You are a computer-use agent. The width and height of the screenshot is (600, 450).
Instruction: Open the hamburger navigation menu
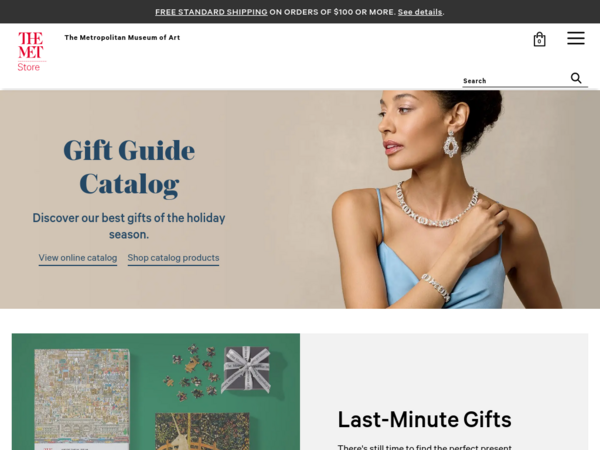(x=576, y=38)
